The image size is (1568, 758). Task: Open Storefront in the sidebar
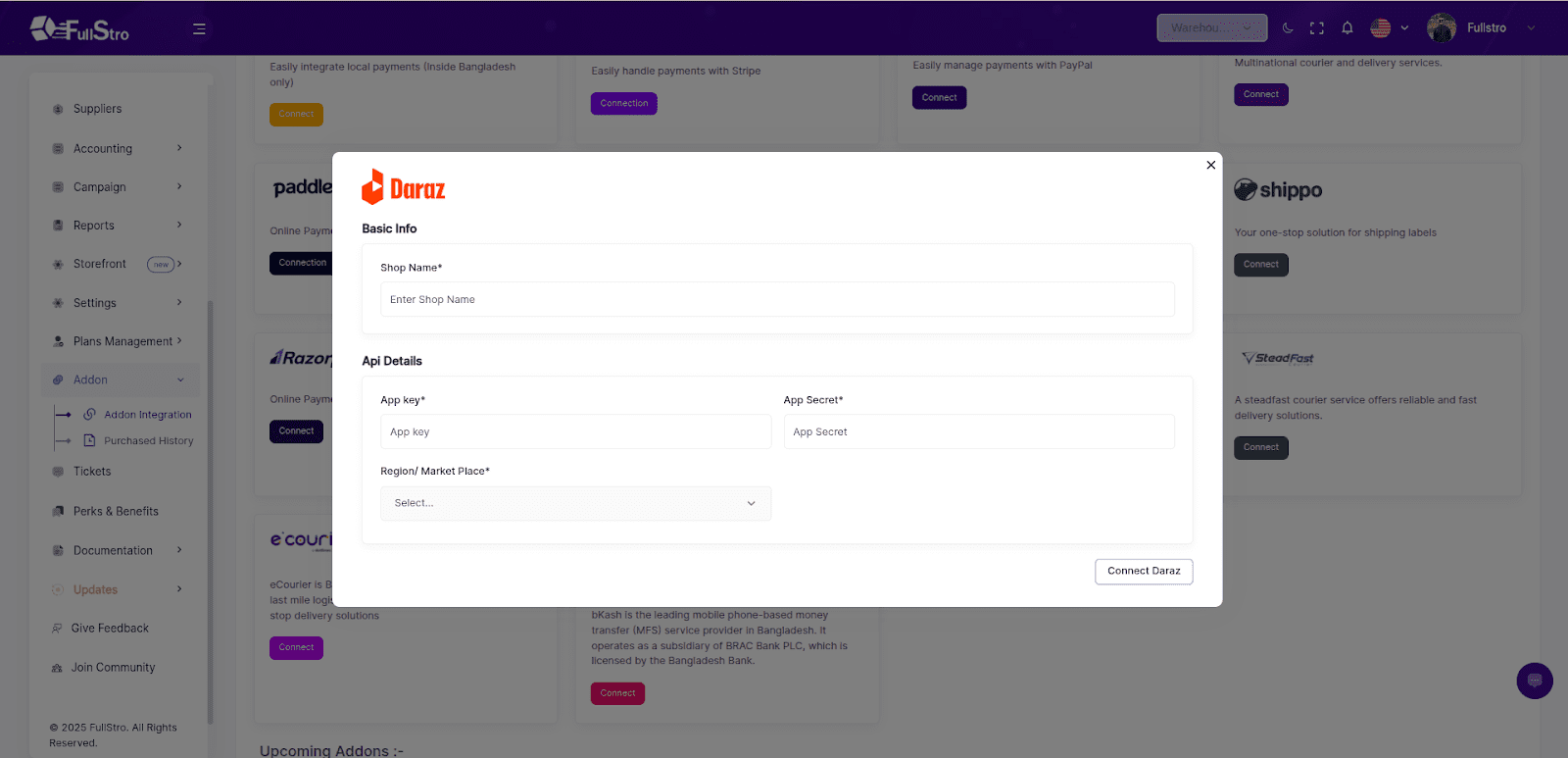tap(100, 264)
